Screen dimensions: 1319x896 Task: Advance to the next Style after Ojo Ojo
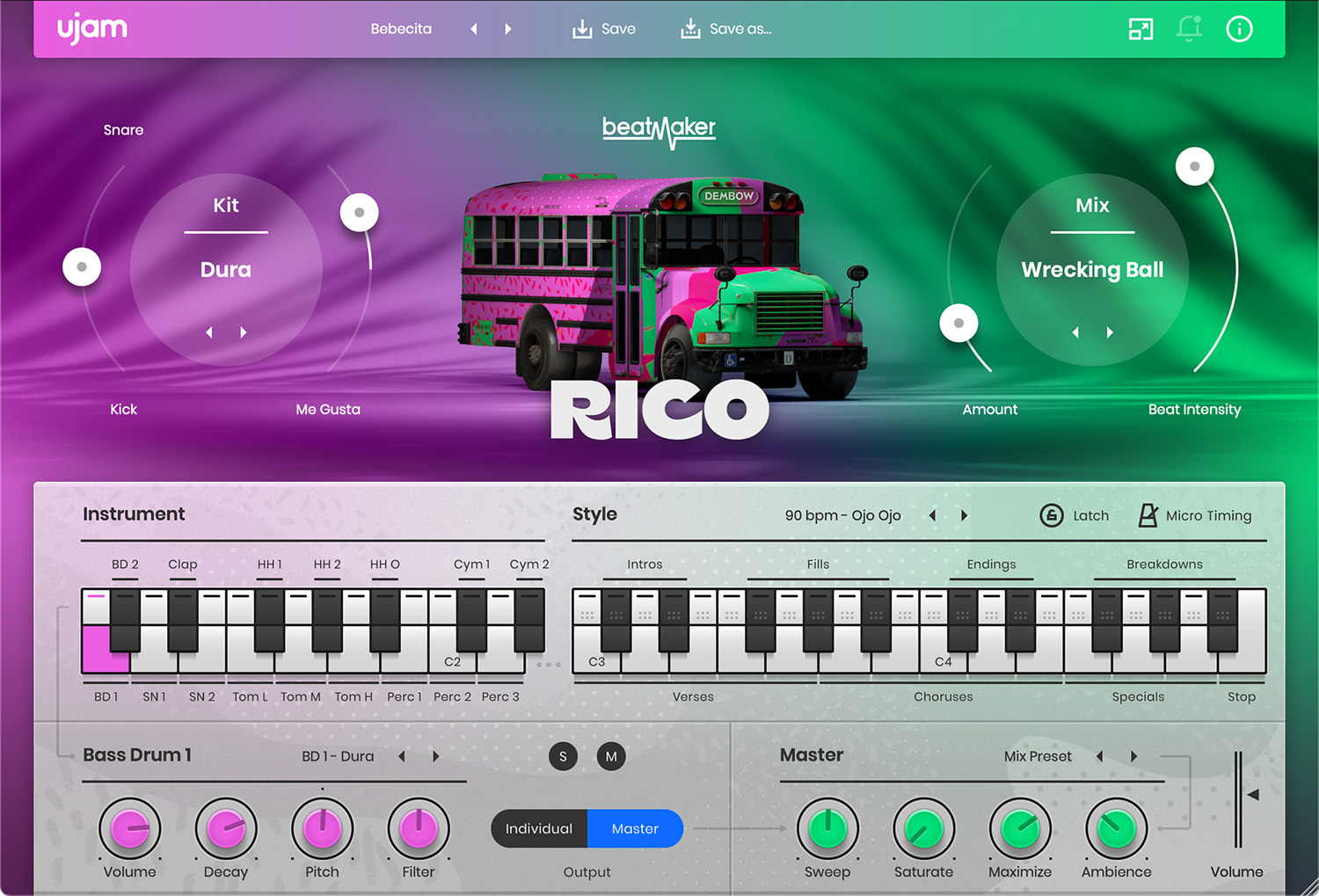pyautogui.click(x=964, y=515)
